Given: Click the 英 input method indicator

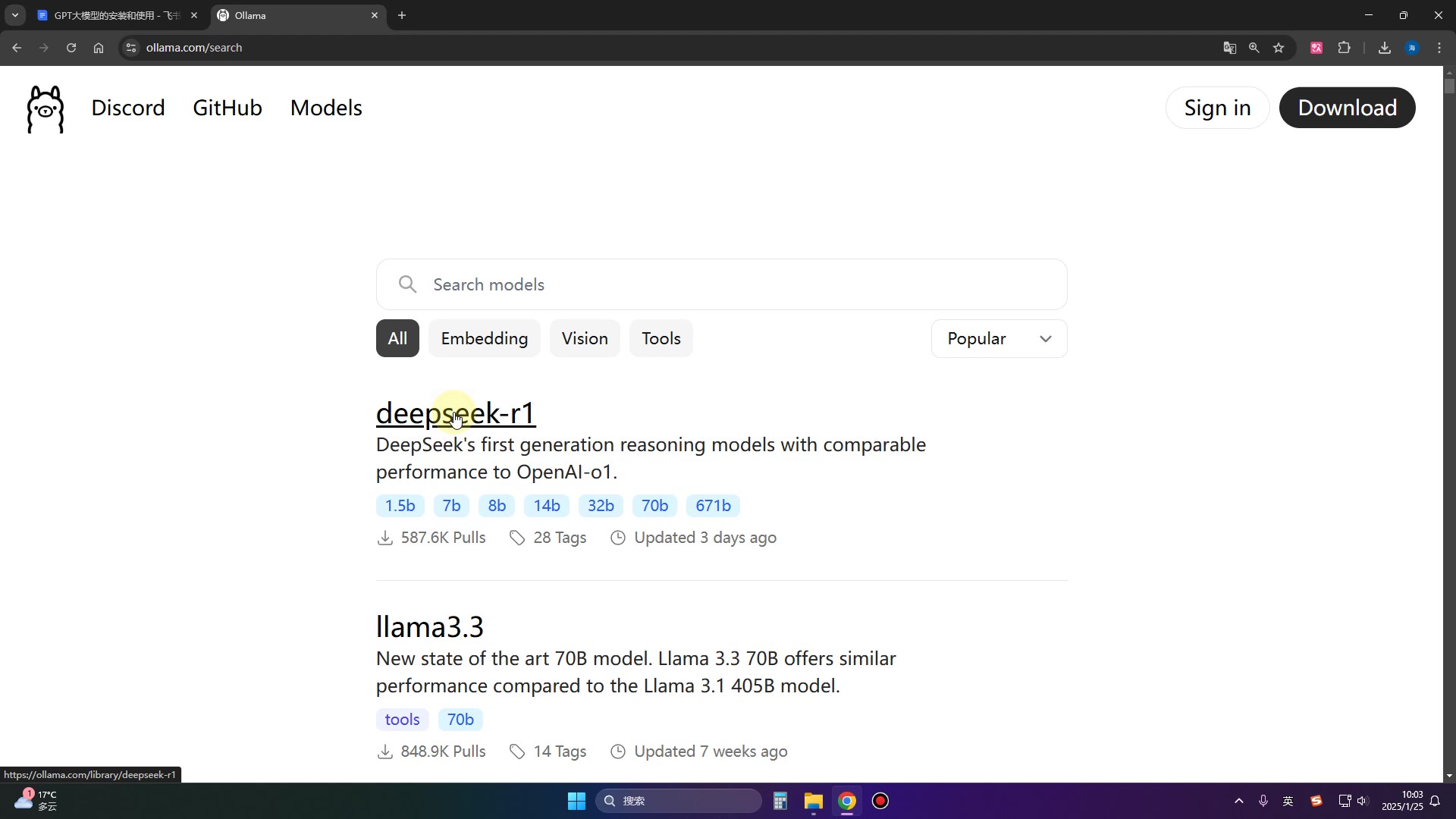Looking at the screenshot, I should pos(1288,801).
